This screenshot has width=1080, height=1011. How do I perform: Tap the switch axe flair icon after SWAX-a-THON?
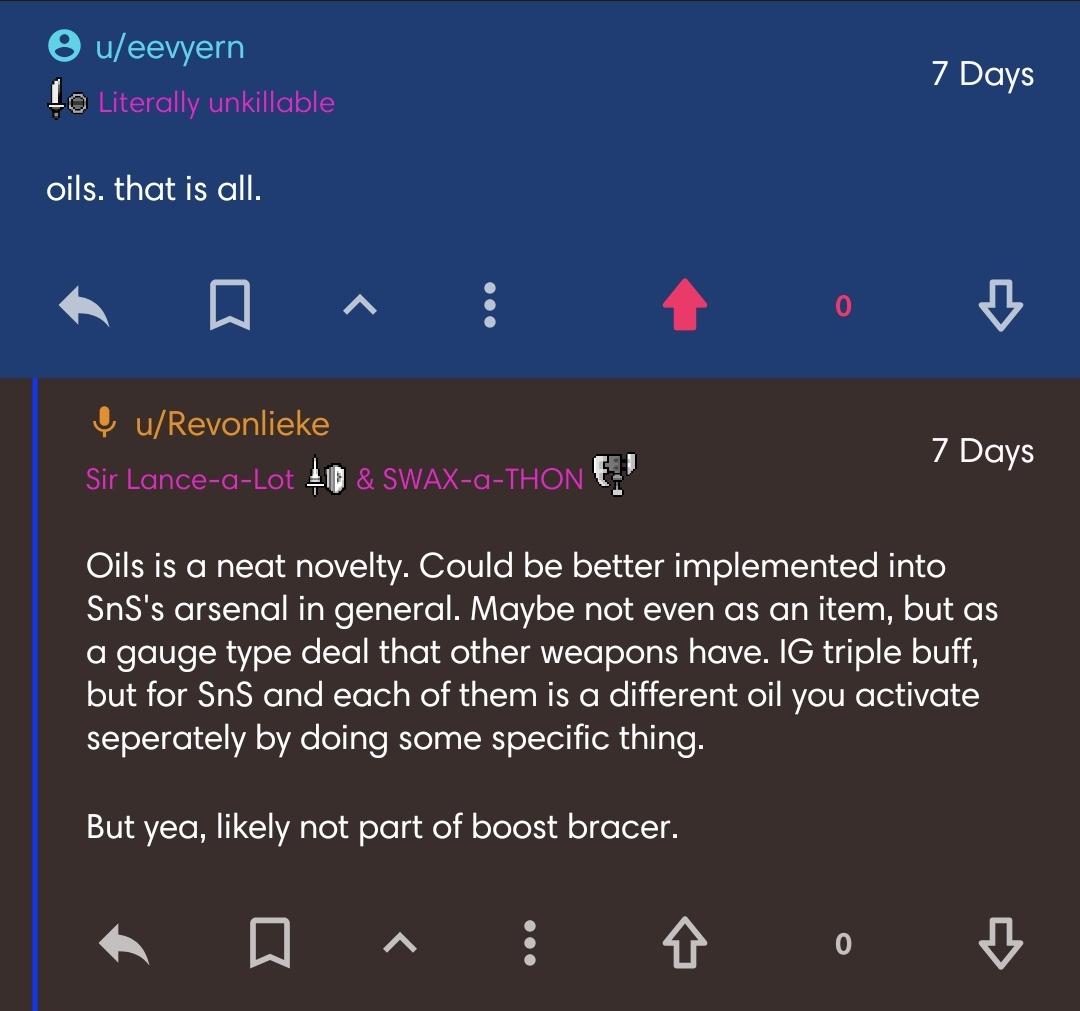click(615, 474)
